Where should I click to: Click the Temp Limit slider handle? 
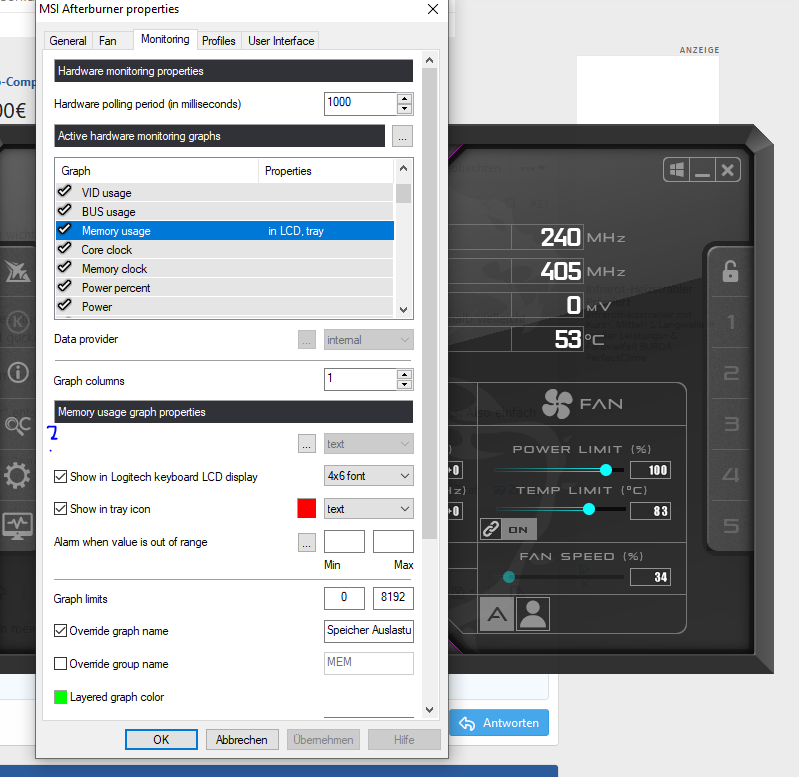pos(589,509)
